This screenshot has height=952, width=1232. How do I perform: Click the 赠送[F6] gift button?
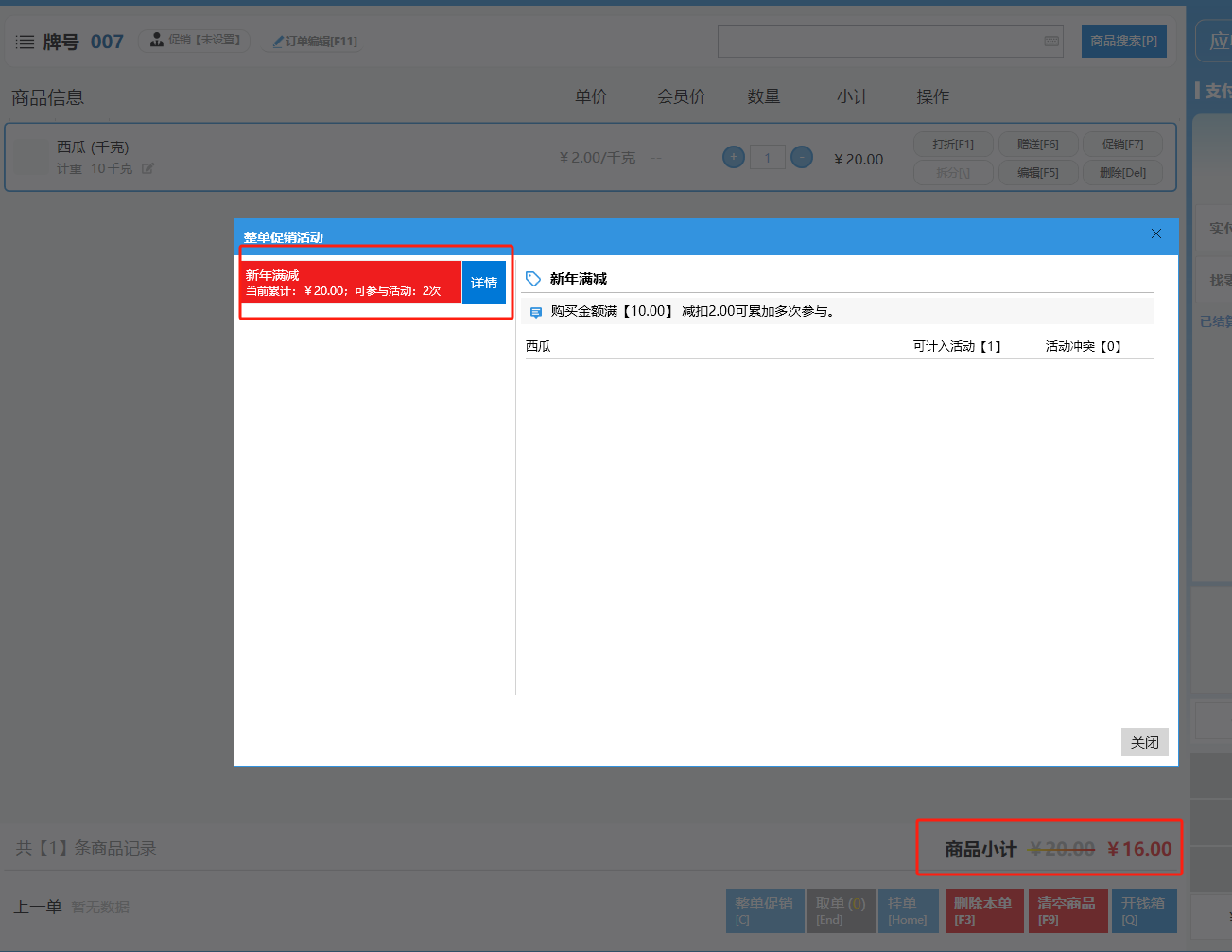click(1038, 145)
